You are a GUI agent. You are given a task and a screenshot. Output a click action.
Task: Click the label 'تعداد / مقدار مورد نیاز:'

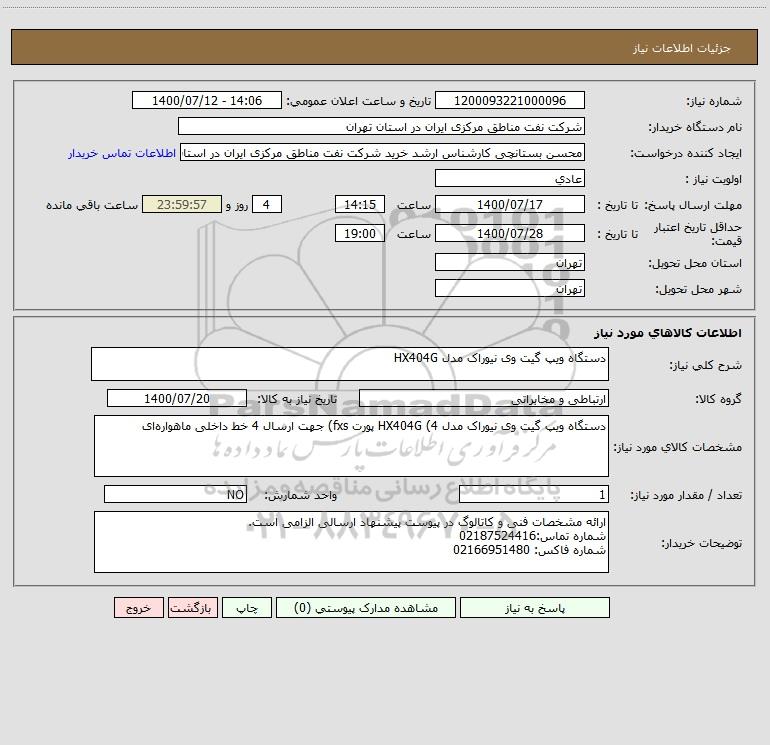(x=686, y=495)
